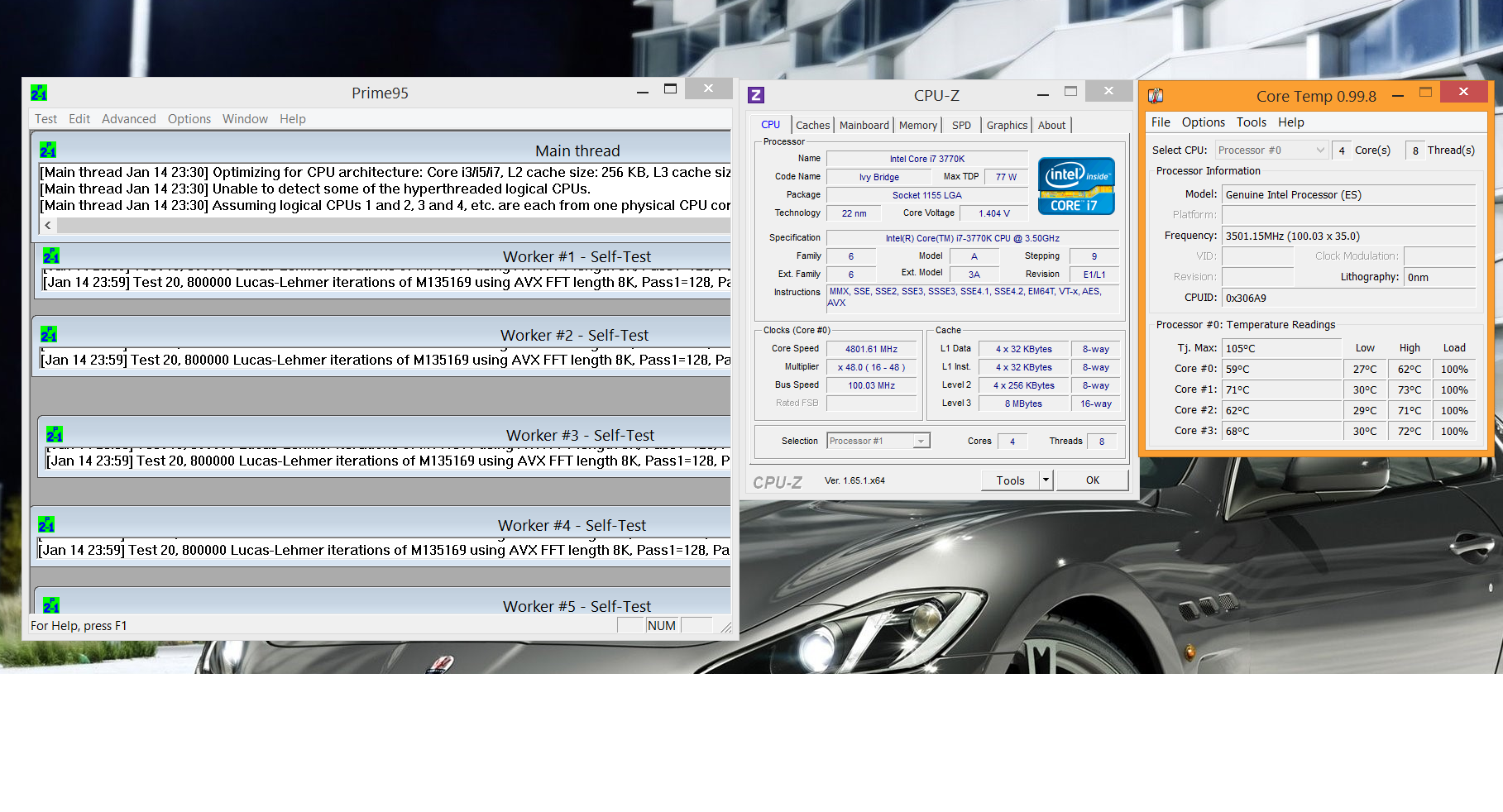Click the Max TDP value 77 W

click(1007, 177)
